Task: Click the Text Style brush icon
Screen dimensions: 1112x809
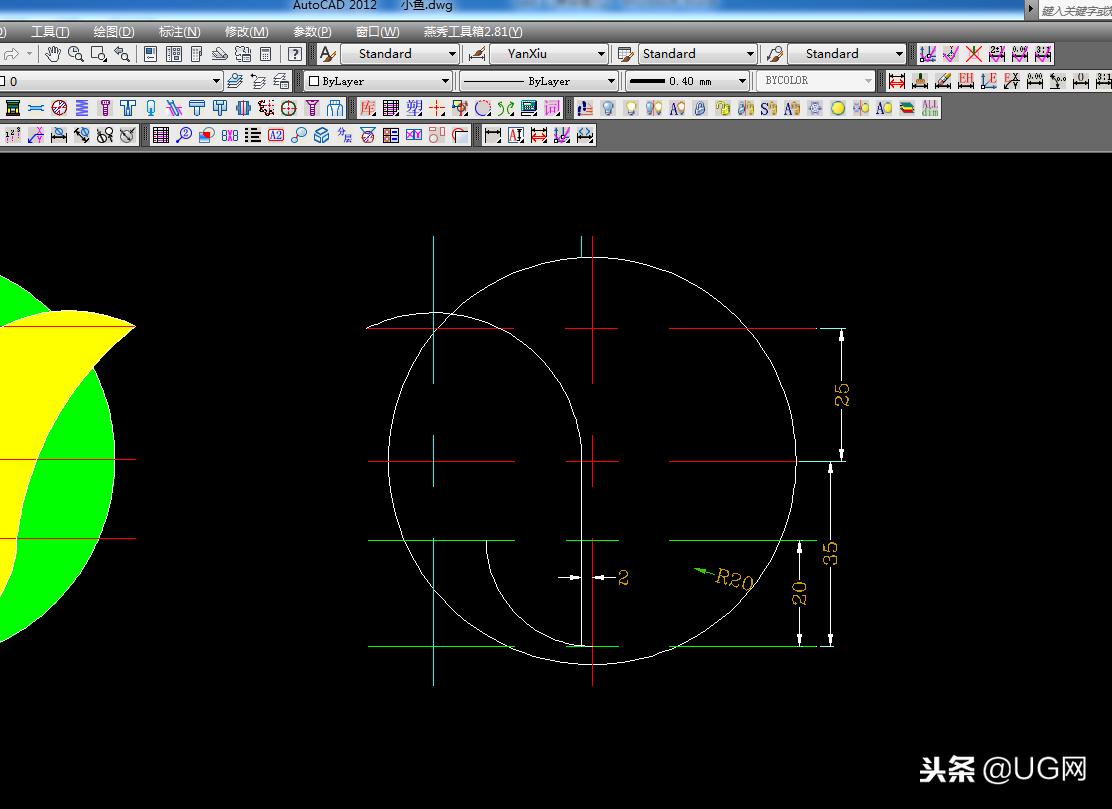Action: [x=328, y=54]
